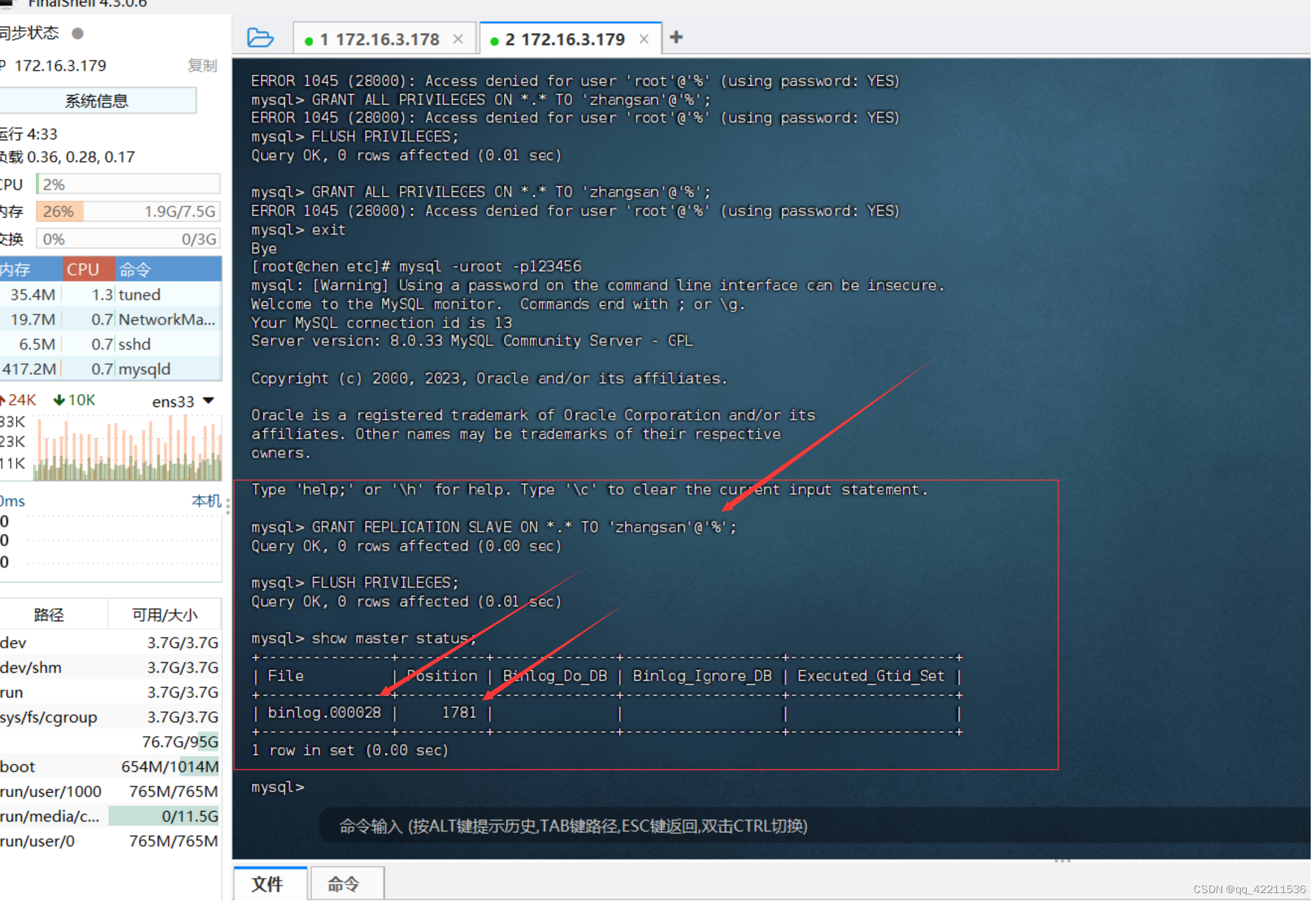Copy the IP address with 复制
Viewport: 1316px width, 901px height.
[202, 65]
